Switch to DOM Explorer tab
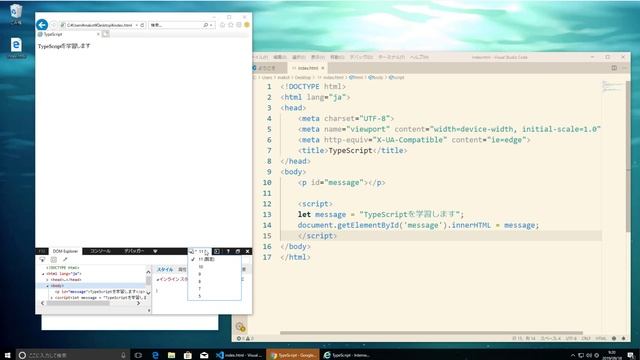The image size is (640, 360). [x=65, y=251]
